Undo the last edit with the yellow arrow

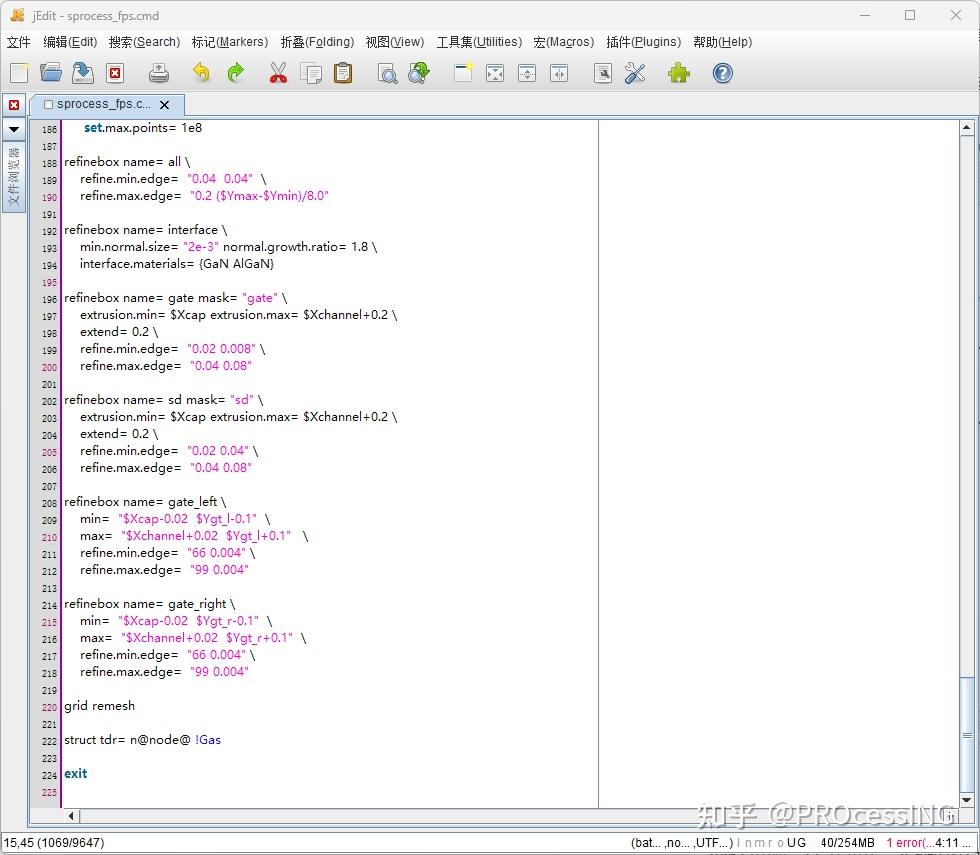[x=202, y=73]
